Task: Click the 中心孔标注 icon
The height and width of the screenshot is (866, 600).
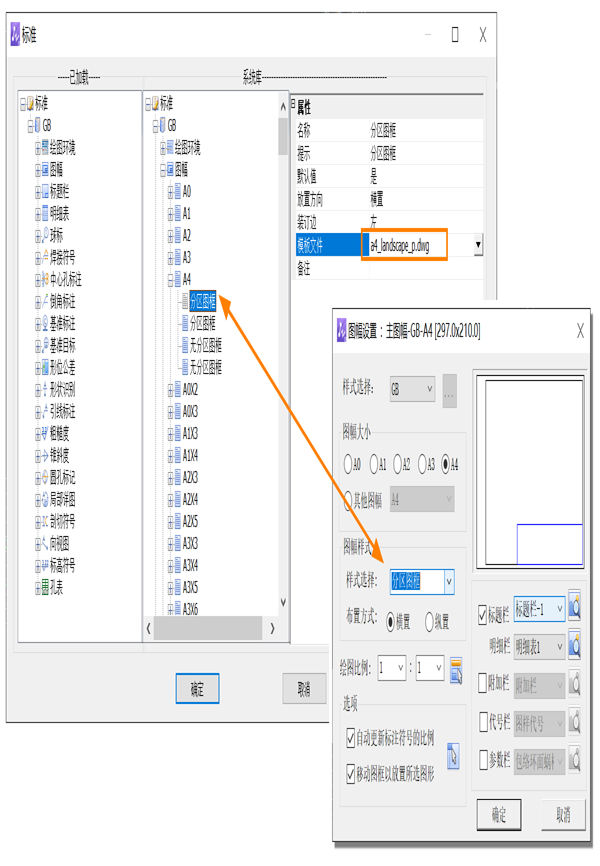Action: click(x=45, y=279)
